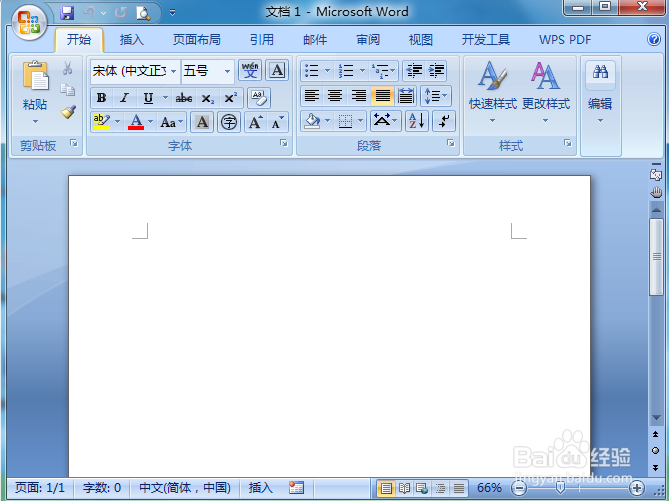Decrease paragraph indent
Screen dimensions: 669x501
click(414, 70)
